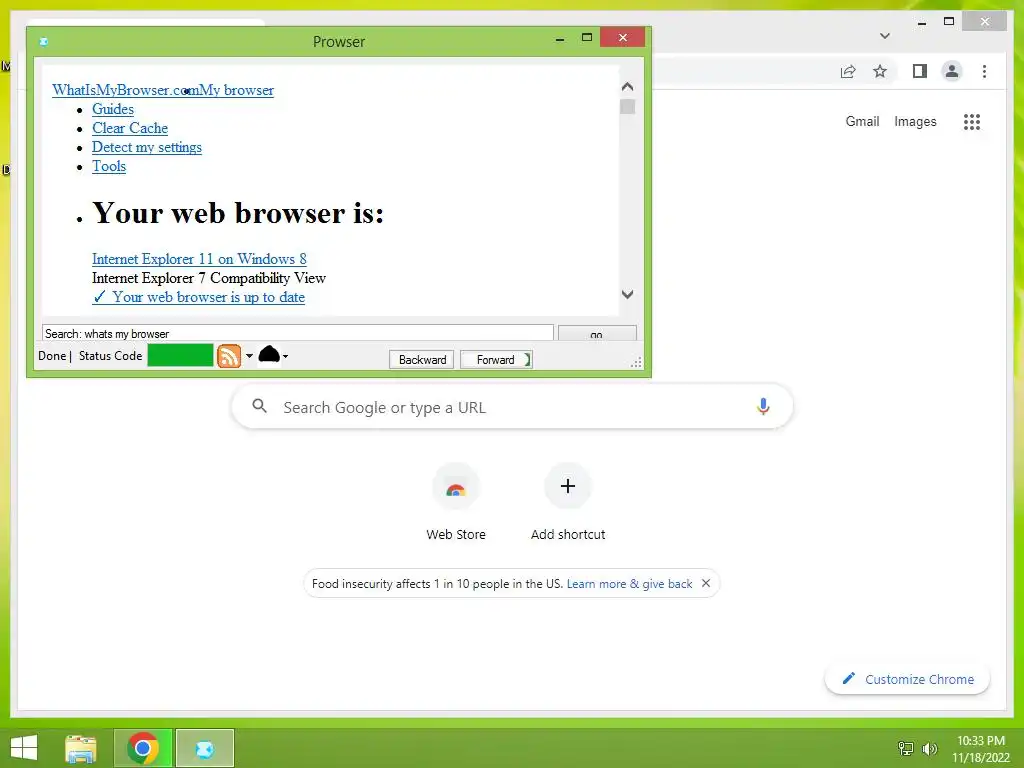The image size is (1024, 768).
Task: Click the Forward button in Prowser
Action: (496, 360)
